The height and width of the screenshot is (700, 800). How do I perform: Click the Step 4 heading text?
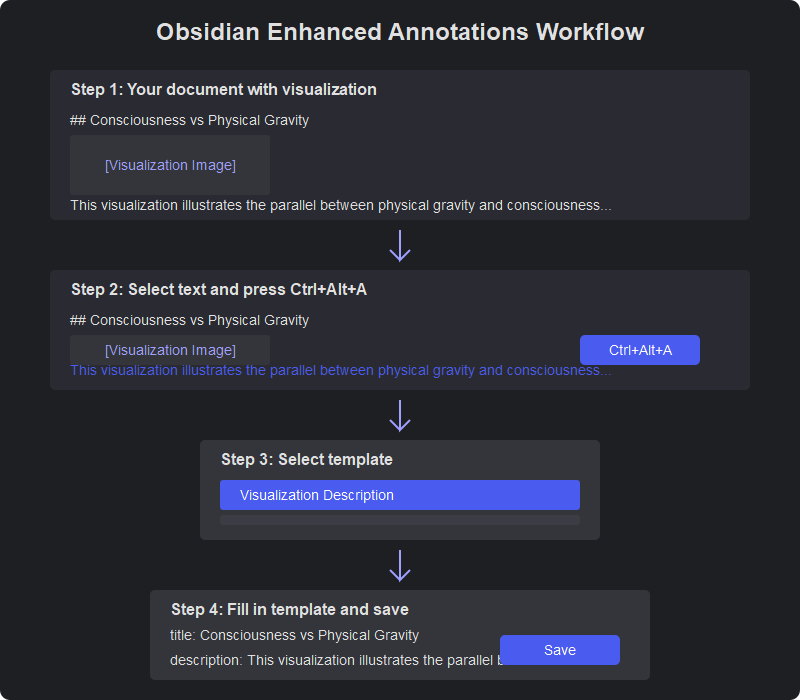click(x=290, y=610)
